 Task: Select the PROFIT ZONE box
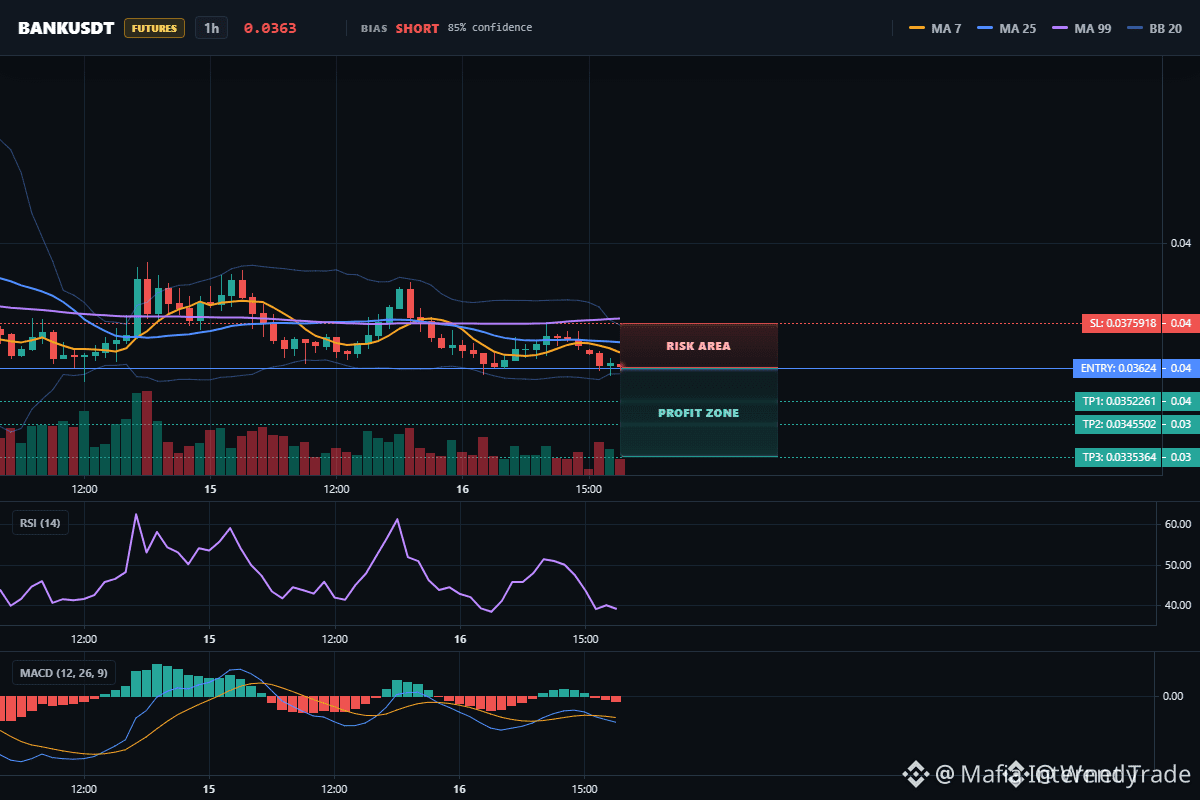coord(699,413)
